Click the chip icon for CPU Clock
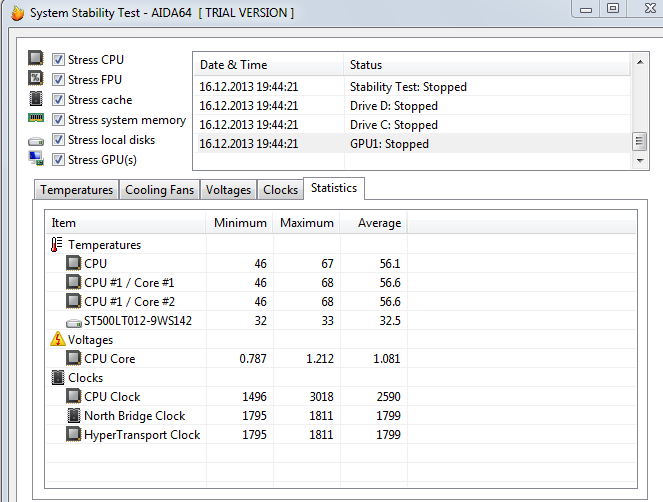The height and width of the screenshot is (502, 663). (74, 396)
